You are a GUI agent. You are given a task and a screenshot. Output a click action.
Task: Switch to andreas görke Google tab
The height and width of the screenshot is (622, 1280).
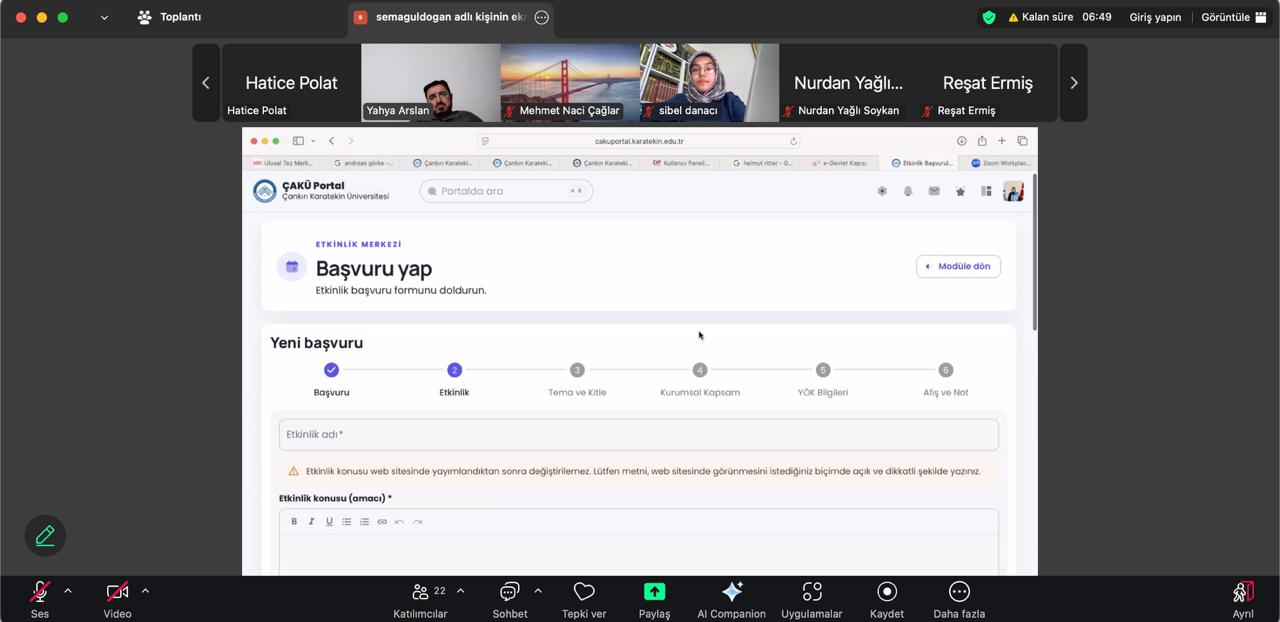tap(362, 163)
